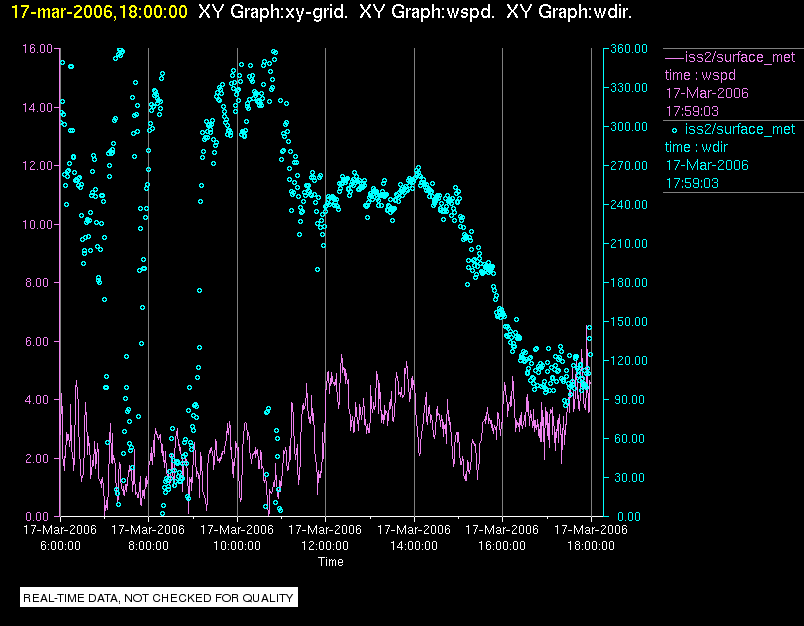The image size is (804, 626).
Task: Click the cyan circle legend marker
Action: tap(674, 130)
